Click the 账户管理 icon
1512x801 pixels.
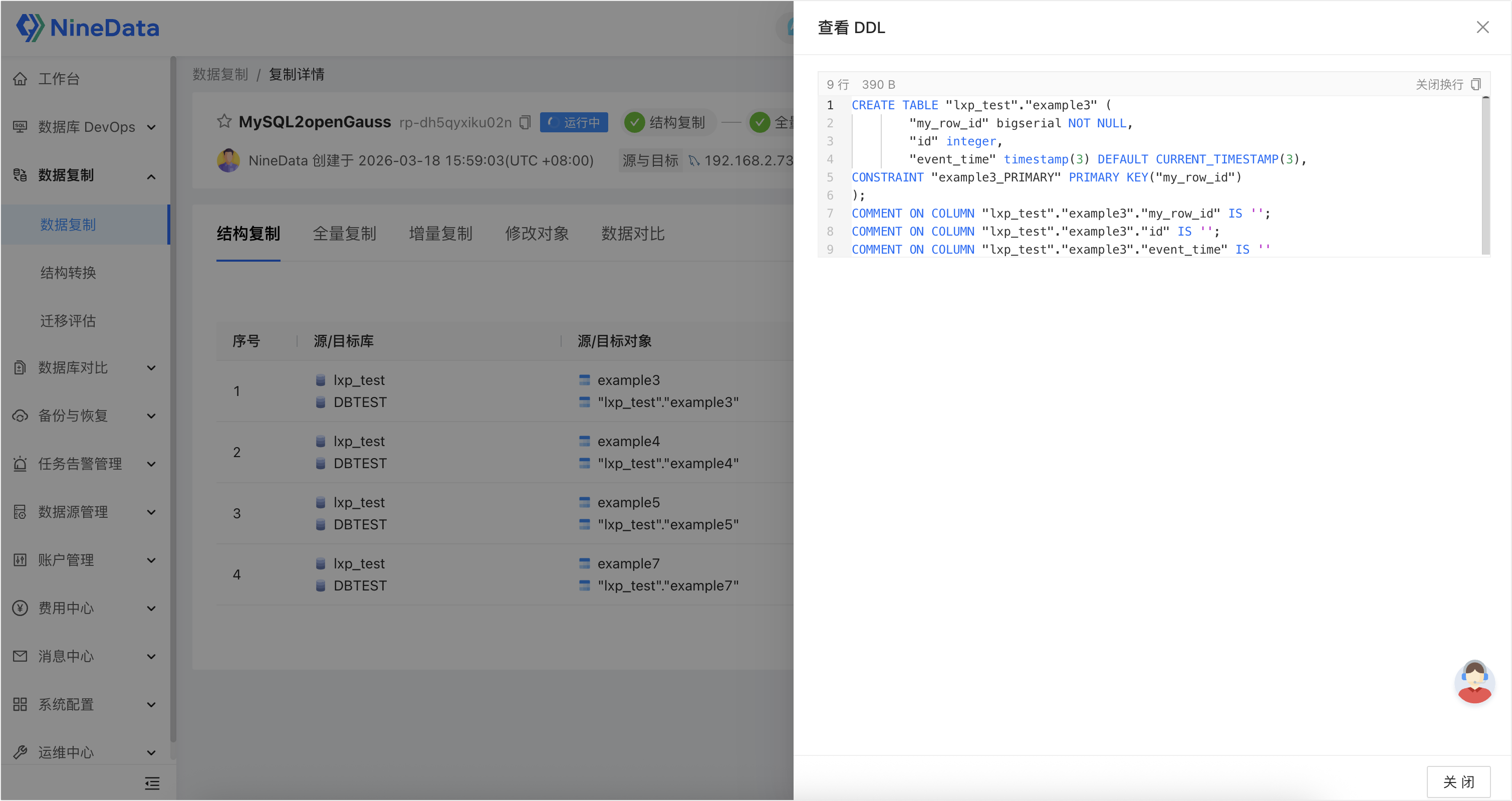(20, 560)
